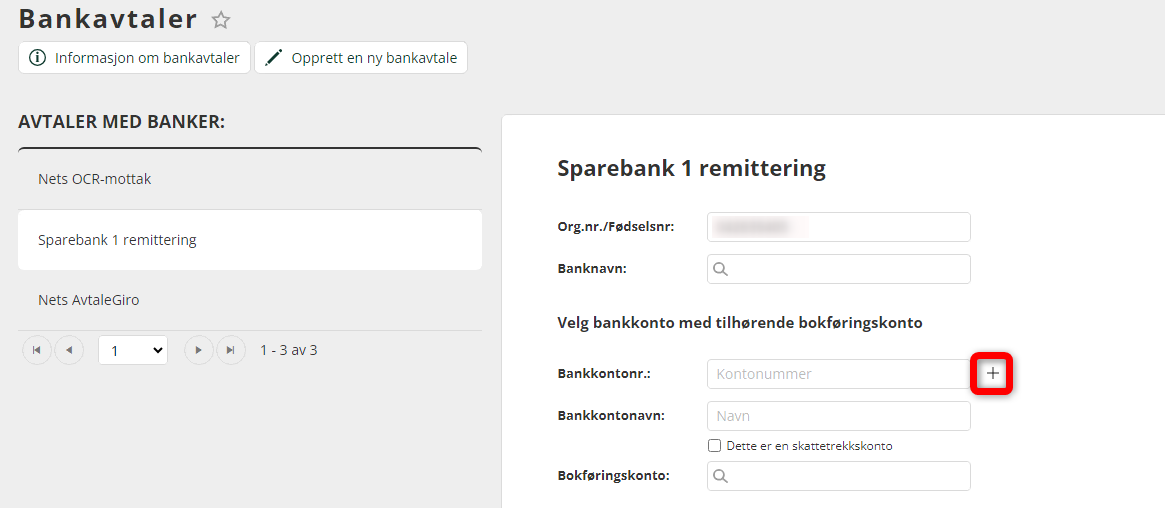Click the Kontonummer input field
This screenshot has height=508, width=1165.
[x=839, y=374]
